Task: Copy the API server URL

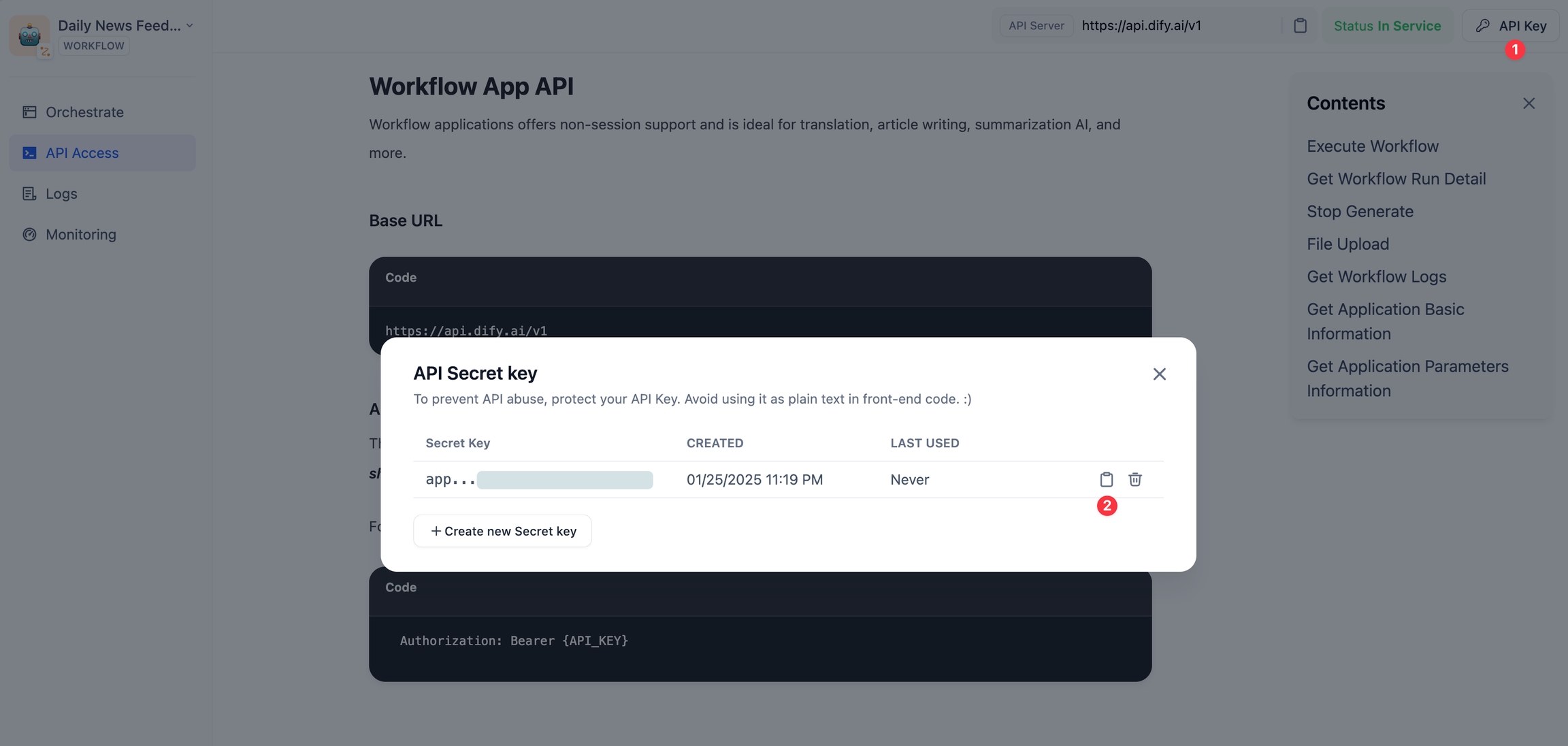Action: pos(1300,26)
